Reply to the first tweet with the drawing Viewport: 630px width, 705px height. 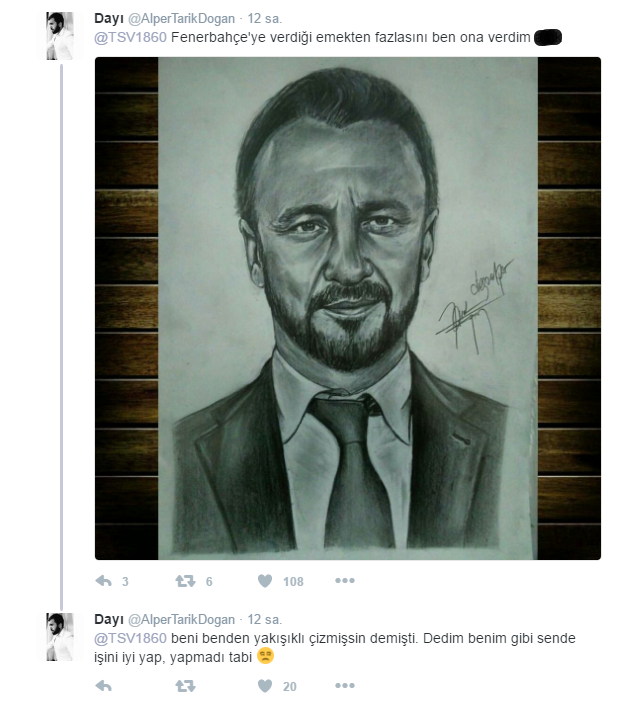click(103, 581)
